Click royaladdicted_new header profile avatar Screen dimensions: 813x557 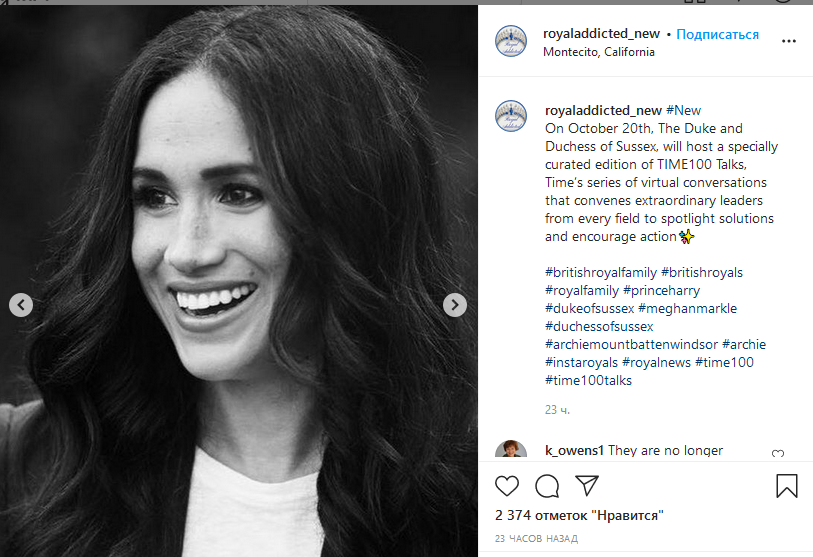[511, 41]
